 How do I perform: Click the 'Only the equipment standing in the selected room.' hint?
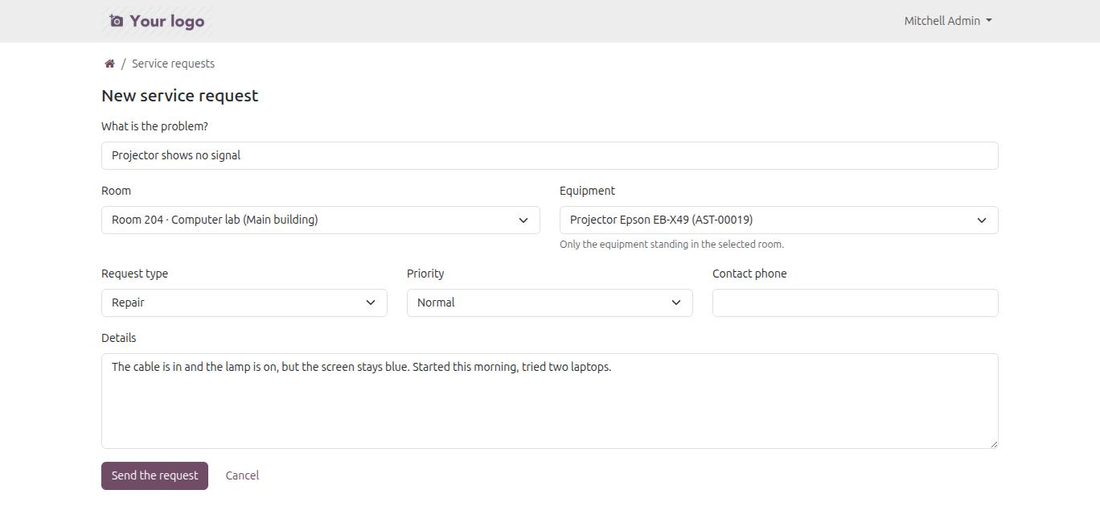[x=671, y=245]
